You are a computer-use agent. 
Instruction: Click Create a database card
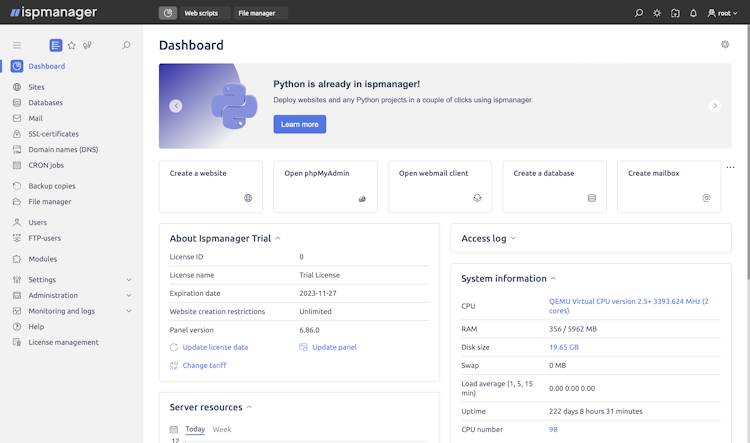554,187
